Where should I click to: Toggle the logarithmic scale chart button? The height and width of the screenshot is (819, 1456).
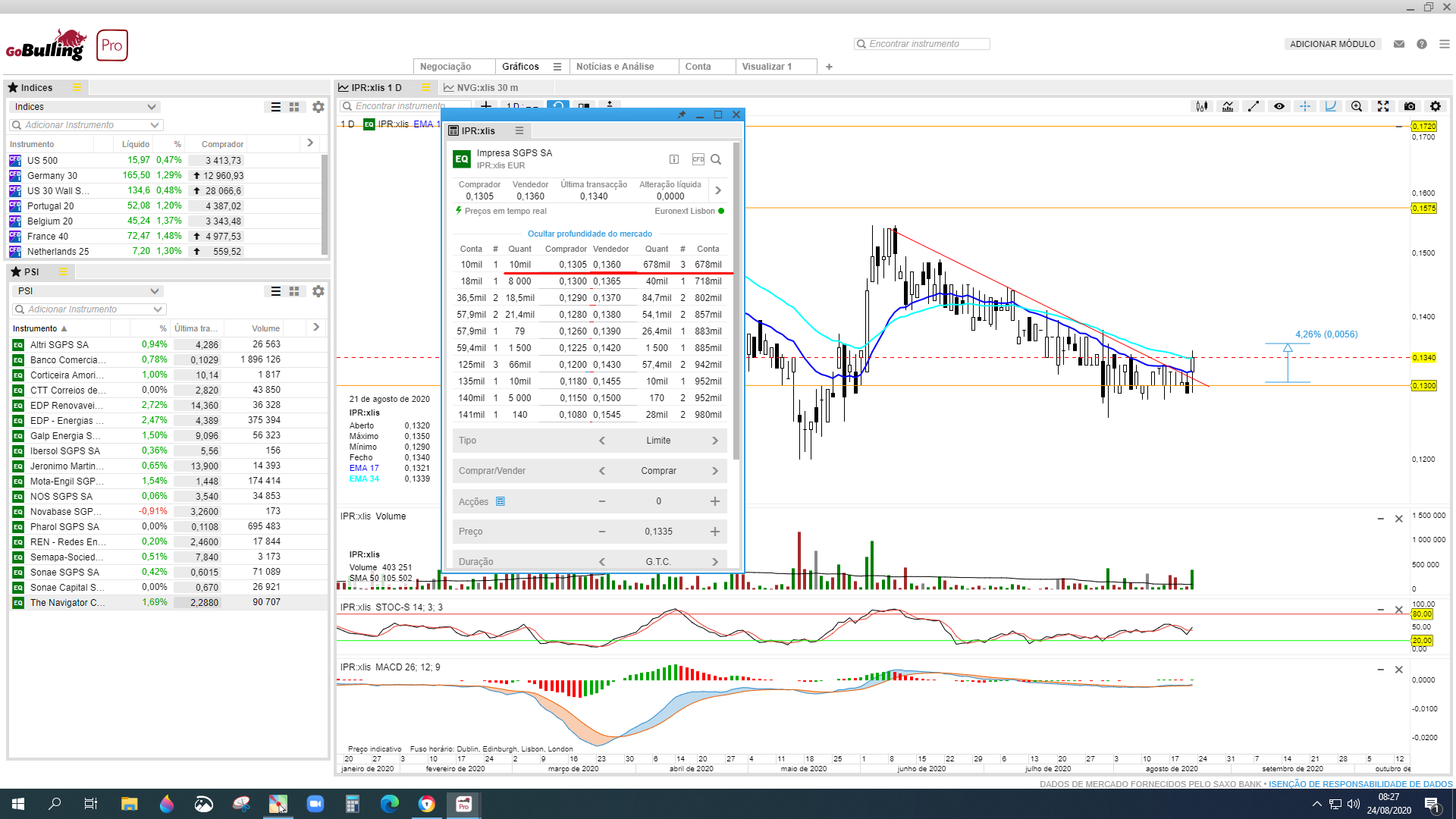pyautogui.click(x=1331, y=106)
